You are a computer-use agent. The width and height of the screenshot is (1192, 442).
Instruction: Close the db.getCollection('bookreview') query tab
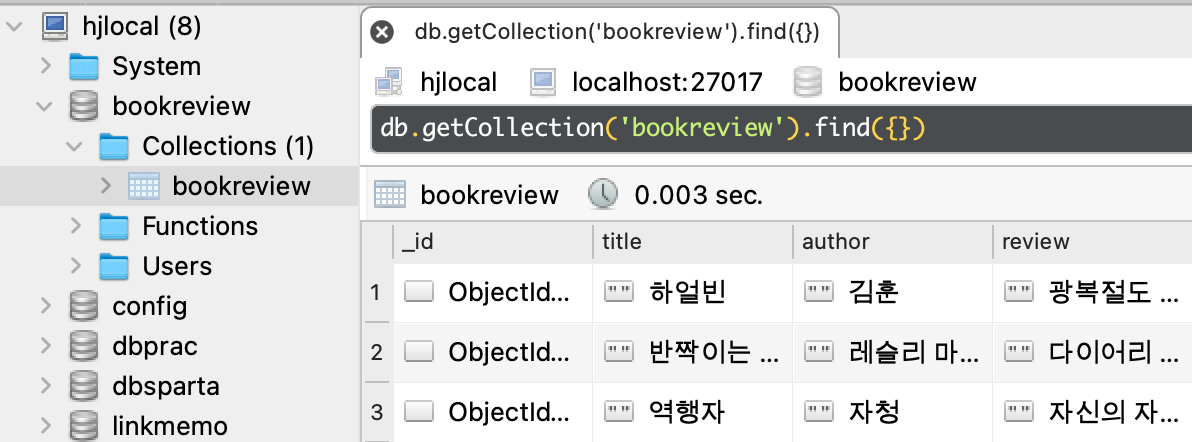(382, 32)
